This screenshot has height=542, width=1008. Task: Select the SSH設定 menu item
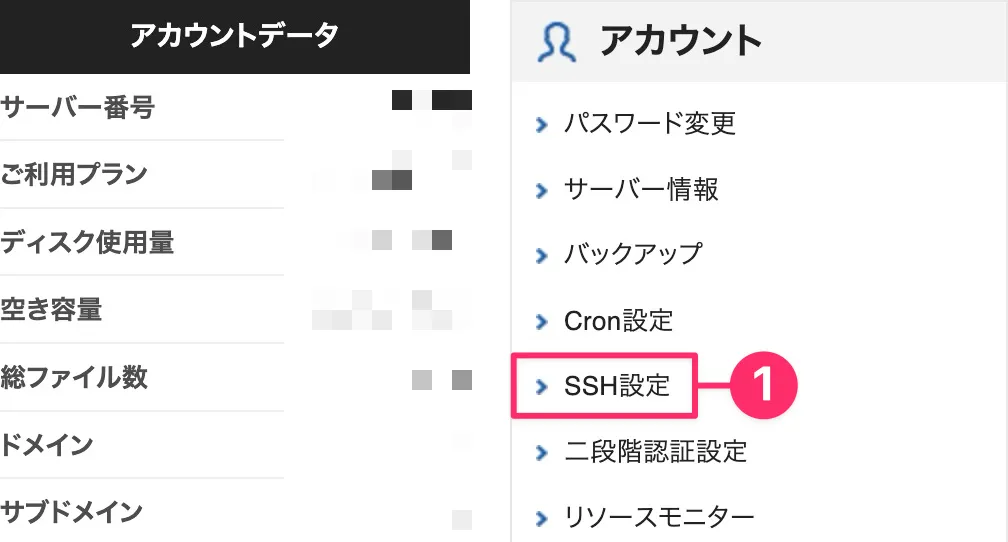pos(617,386)
